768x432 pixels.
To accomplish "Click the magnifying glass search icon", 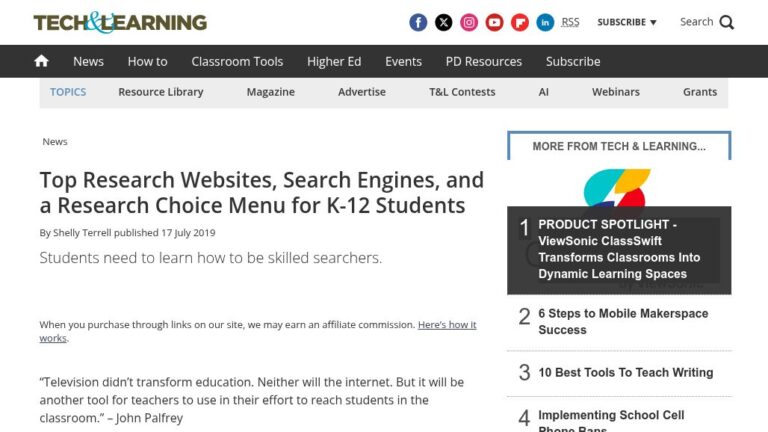I will pyautogui.click(x=727, y=23).
